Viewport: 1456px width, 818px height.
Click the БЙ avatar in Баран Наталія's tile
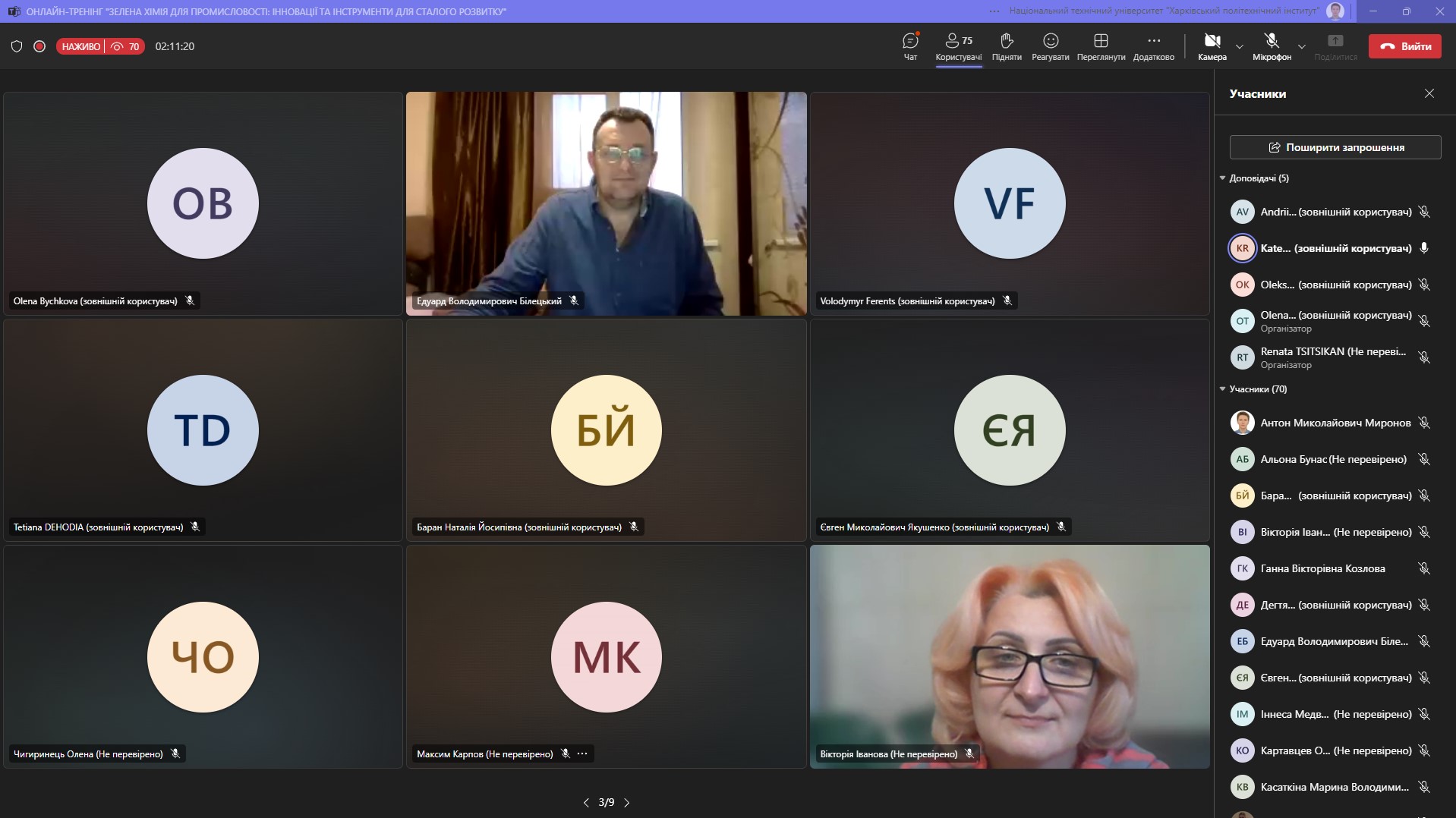tap(607, 430)
